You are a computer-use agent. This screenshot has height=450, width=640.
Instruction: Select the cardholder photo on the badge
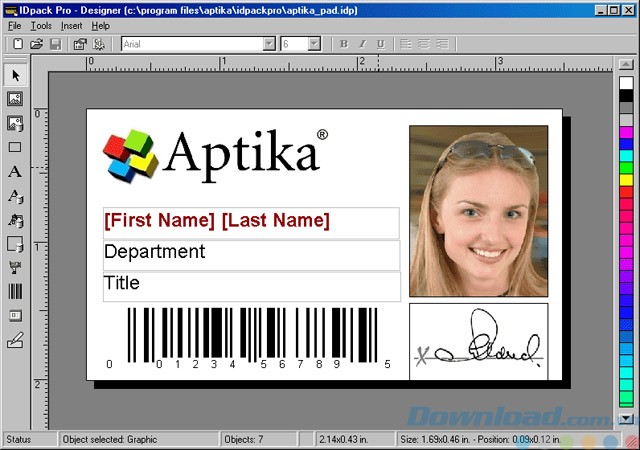tap(478, 210)
